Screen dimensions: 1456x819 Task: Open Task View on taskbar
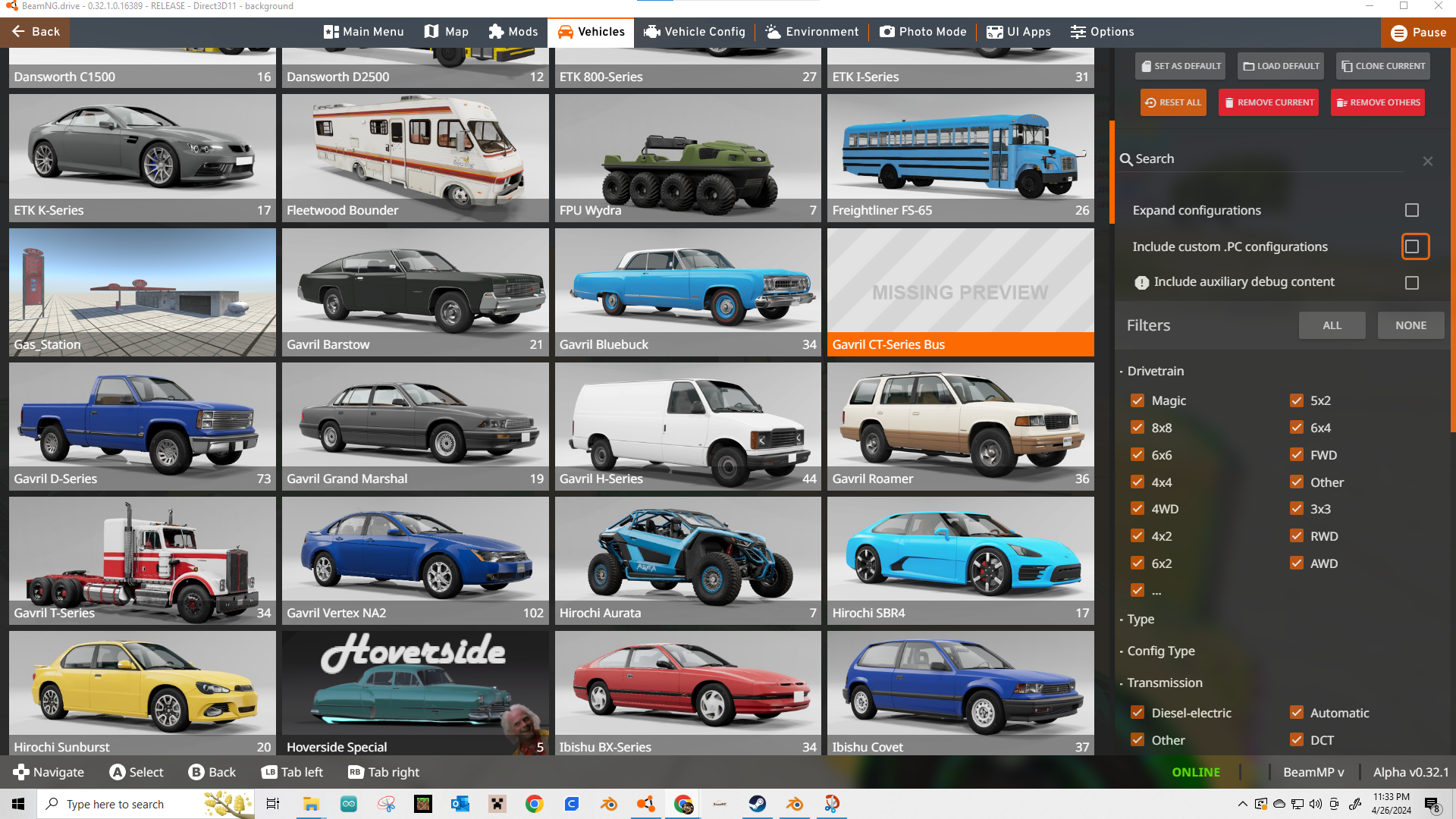coord(273,804)
